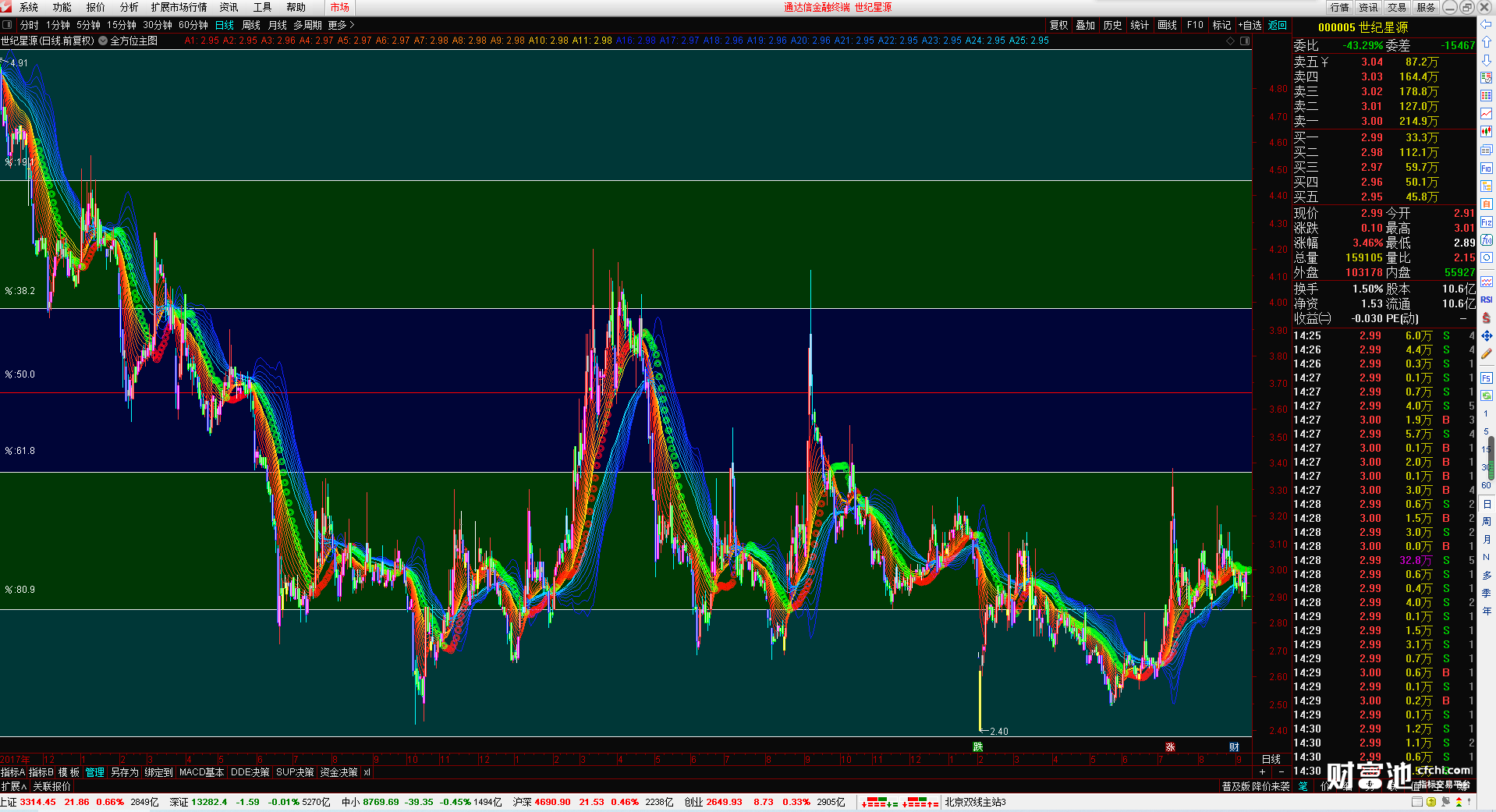Open the 更多 periods dropdown
The height and width of the screenshot is (812, 1496).
(341, 25)
